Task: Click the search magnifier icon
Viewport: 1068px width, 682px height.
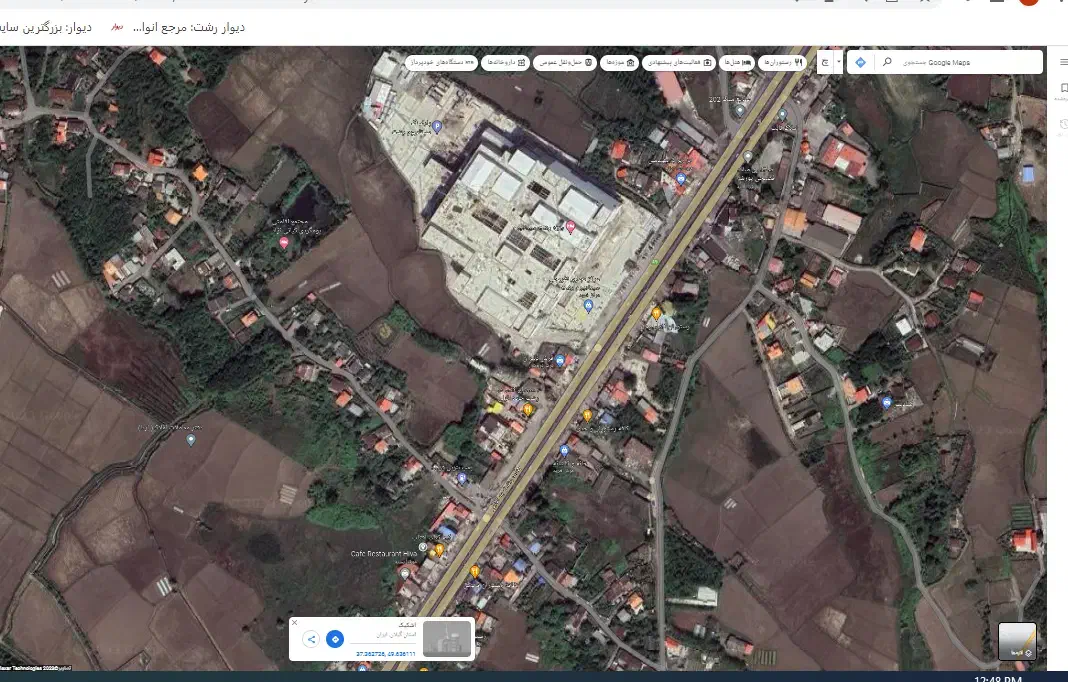Action: 887,62
